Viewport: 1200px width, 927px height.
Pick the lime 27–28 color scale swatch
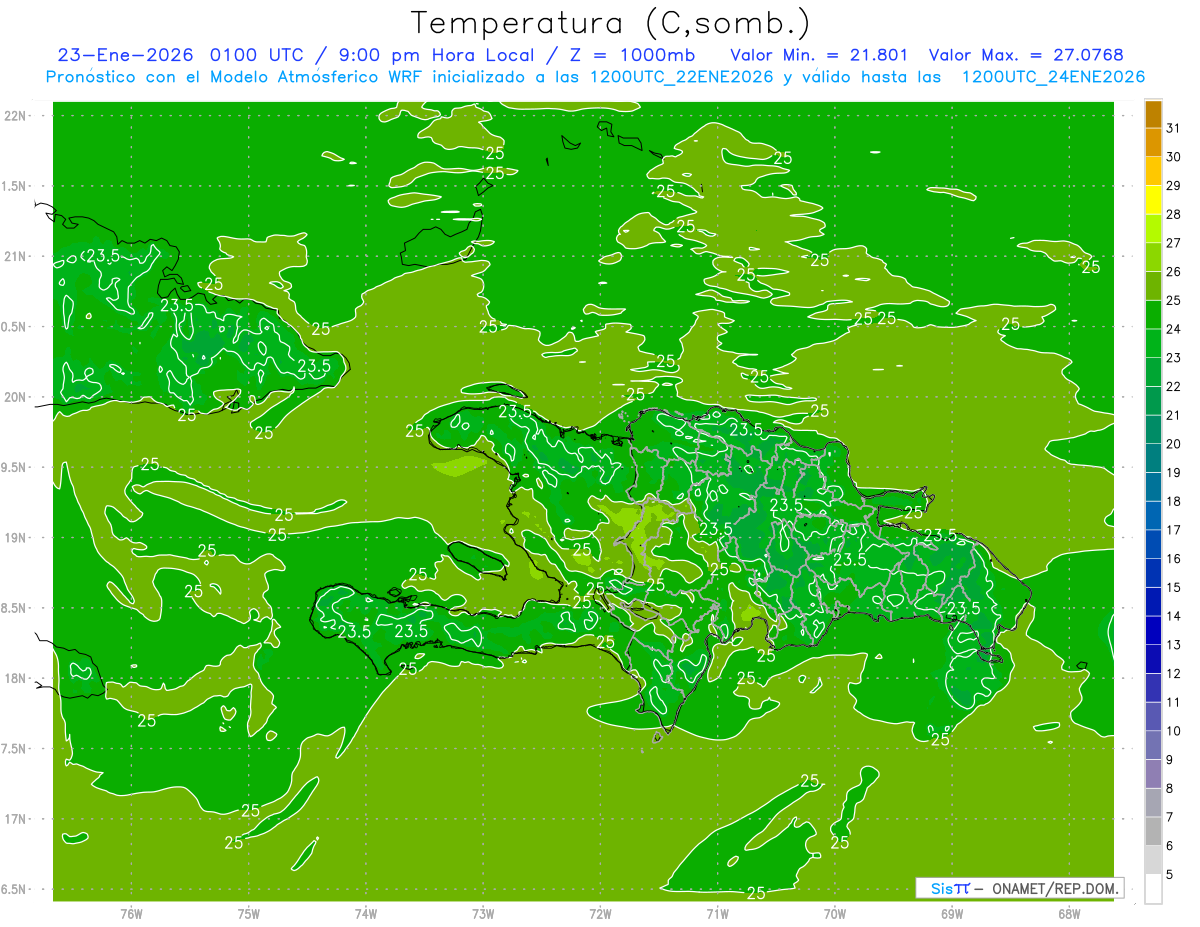click(x=1153, y=228)
